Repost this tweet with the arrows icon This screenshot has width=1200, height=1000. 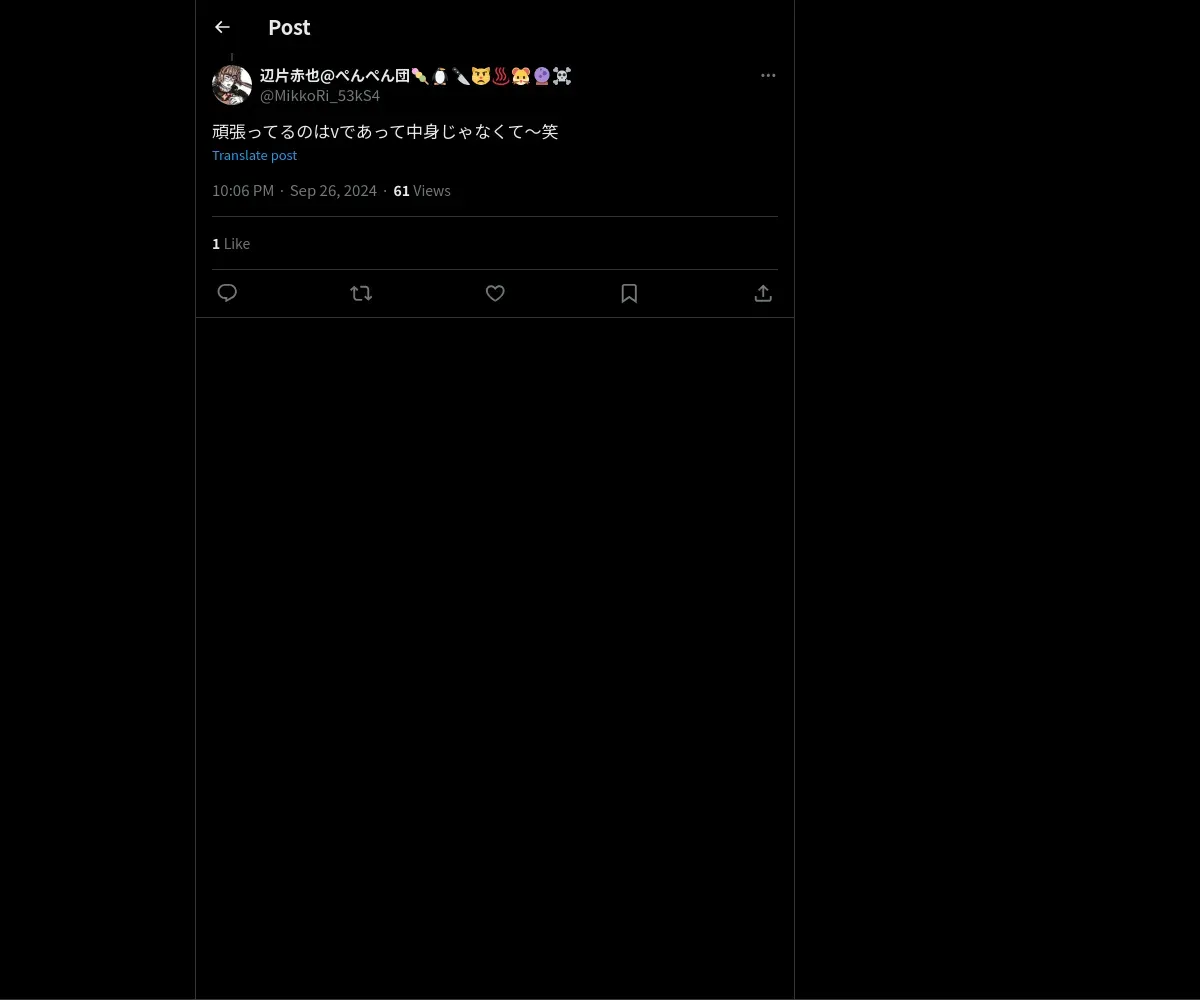coord(361,293)
